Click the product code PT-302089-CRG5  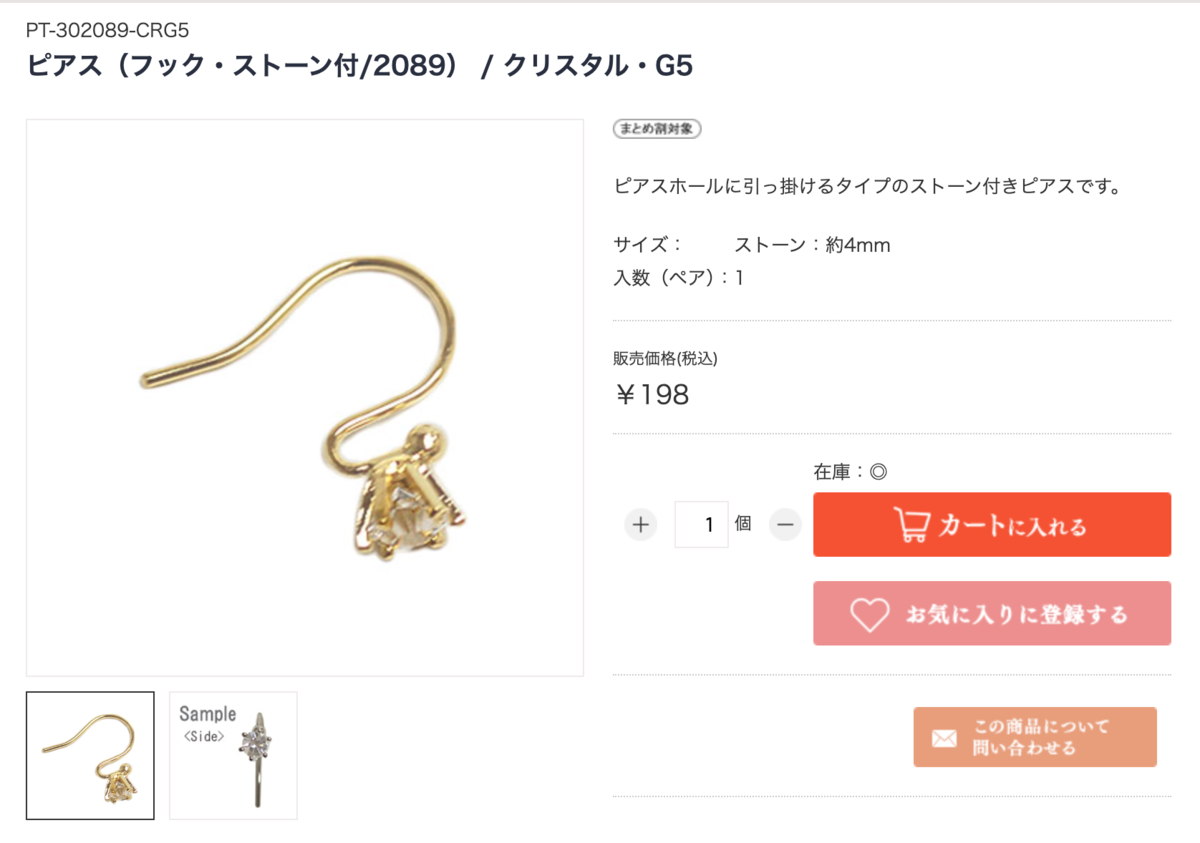107,29
